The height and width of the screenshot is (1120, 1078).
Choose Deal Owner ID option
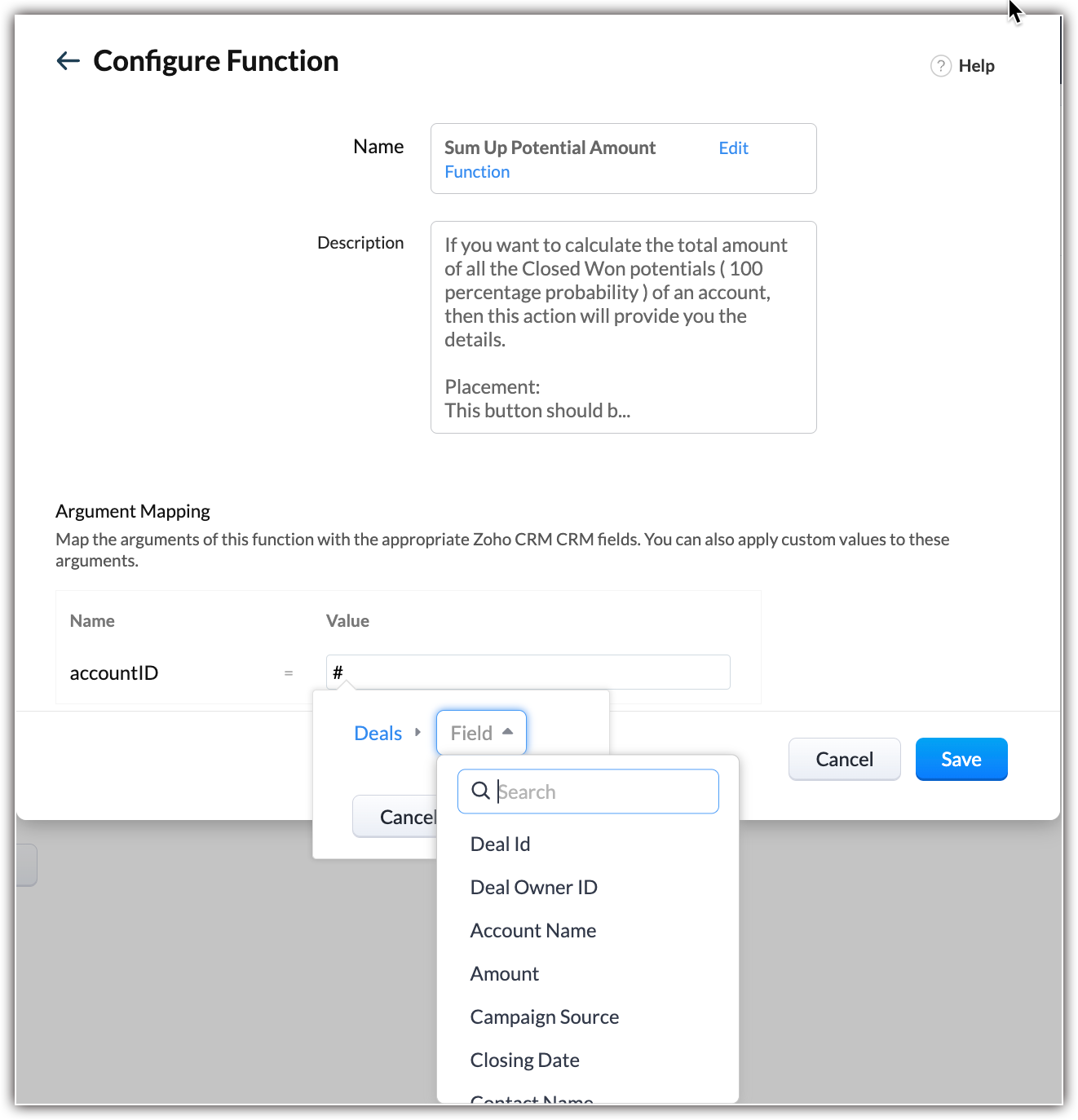click(x=534, y=888)
